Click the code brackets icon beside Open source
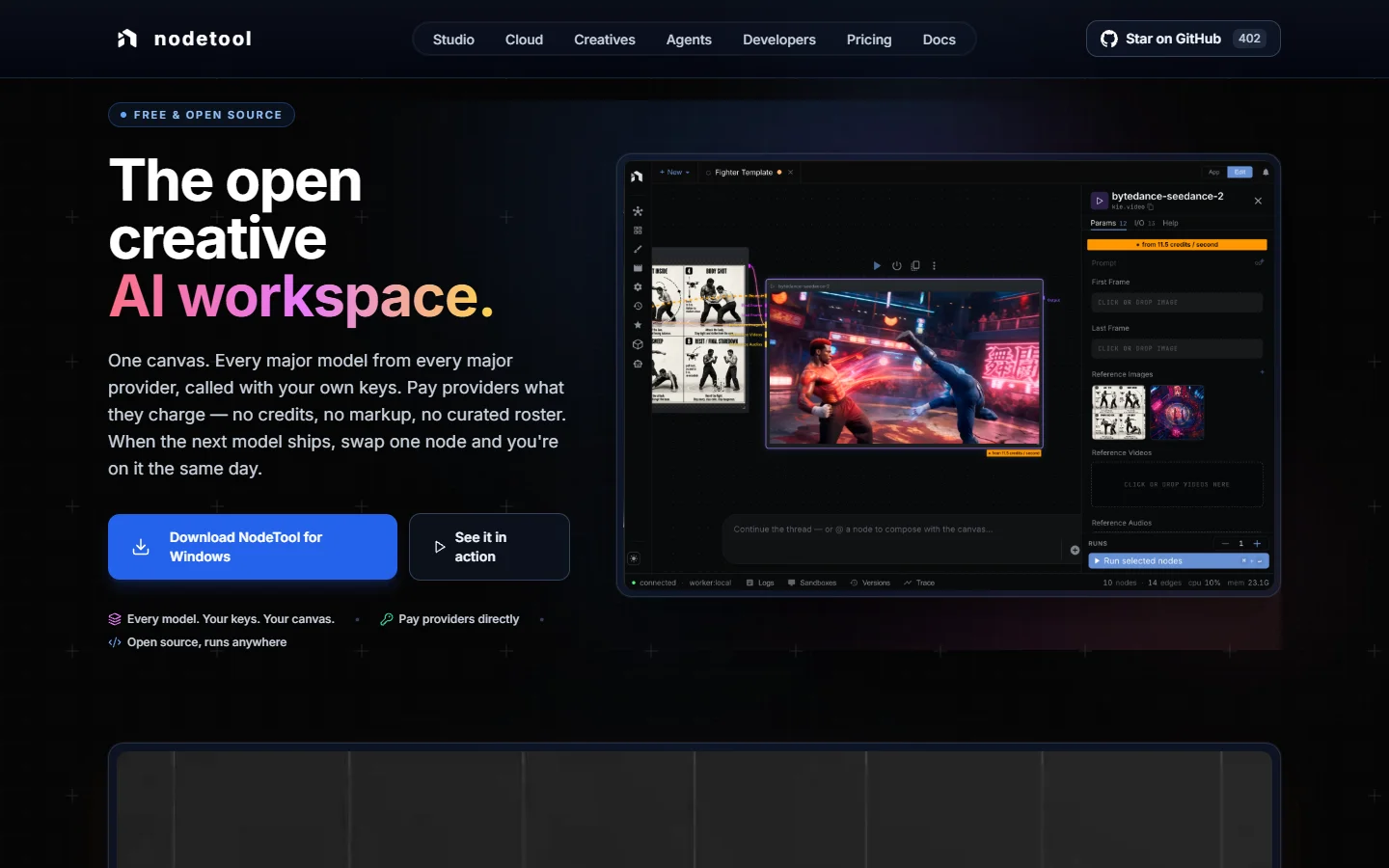 [115, 642]
